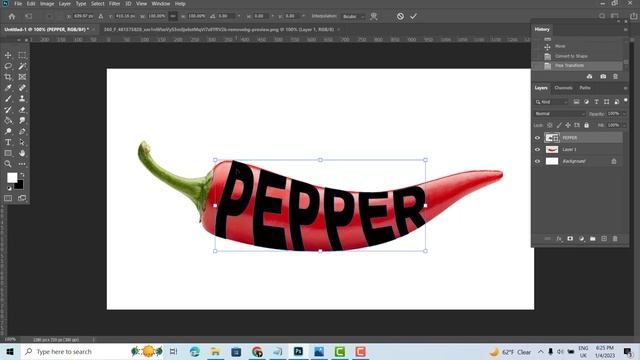Open the Interpolation dropdown
Viewport: 640px width, 360px height.
click(x=353, y=16)
